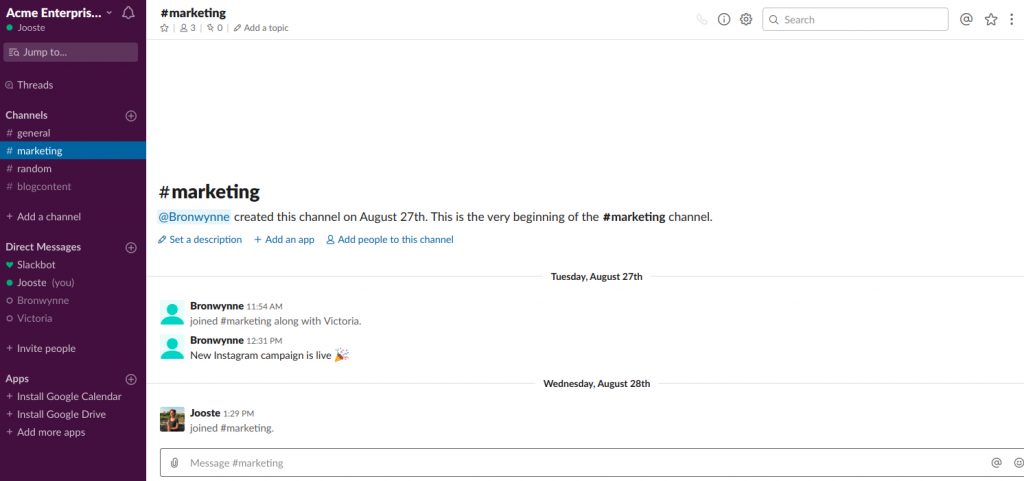This screenshot has height=481, width=1024.
Task: Open channel settings gear icon
Action: pos(746,20)
